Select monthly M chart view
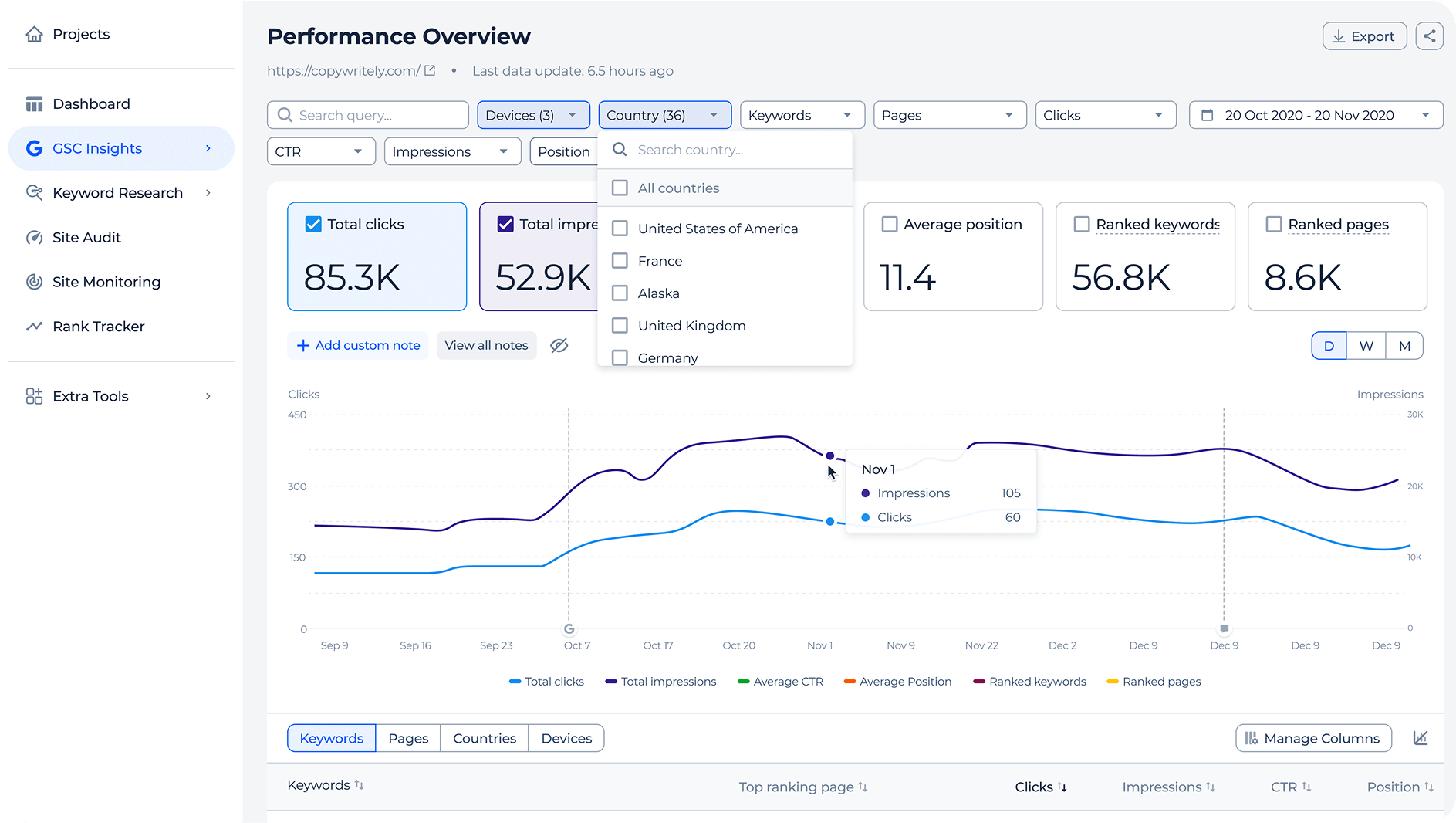 [1404, 345]
